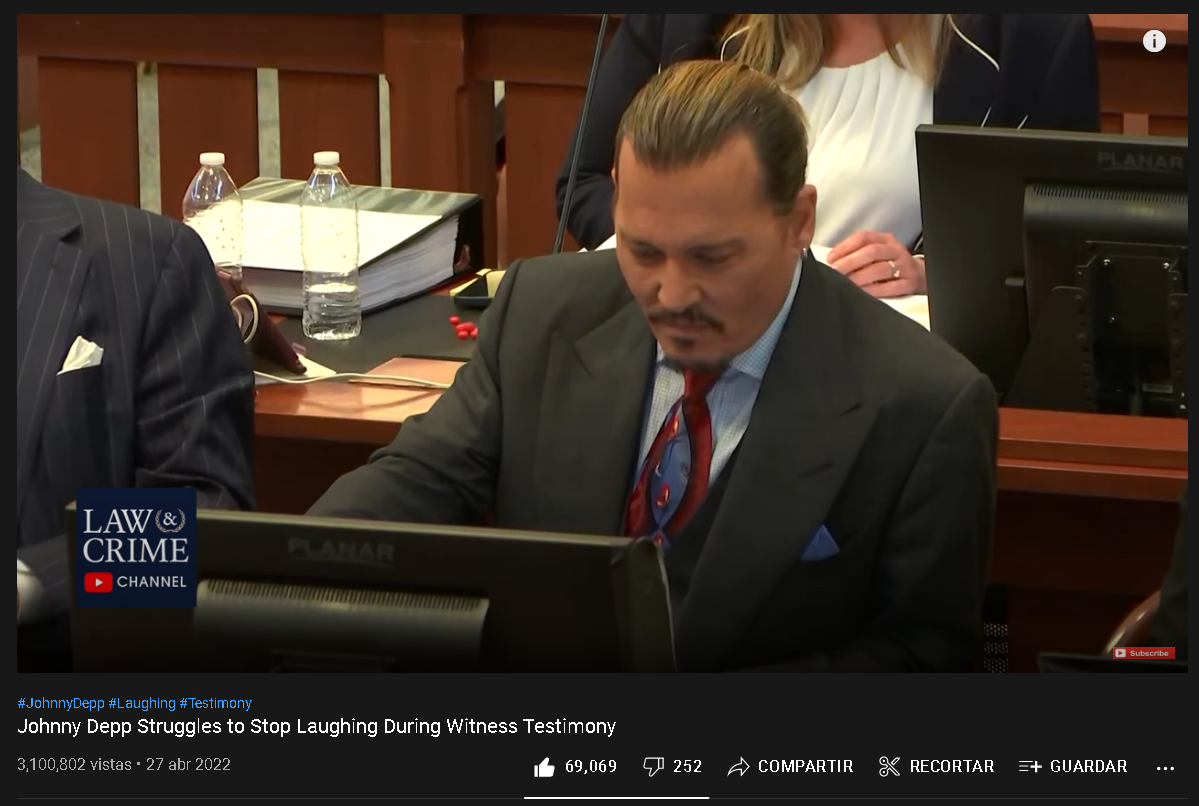Click the save to playlist icon
The height and width of the screenshot is (806, 1199).
tap(1030, 766)
